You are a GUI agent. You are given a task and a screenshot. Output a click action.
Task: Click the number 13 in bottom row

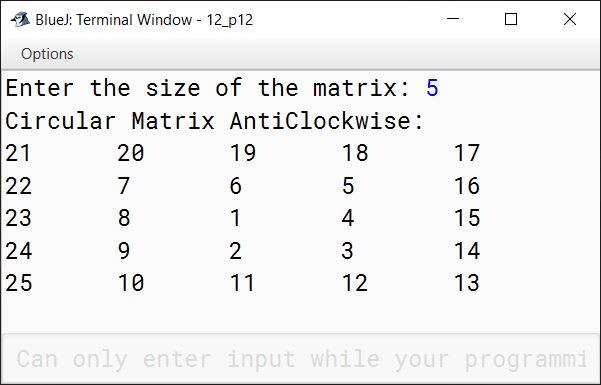467,283
